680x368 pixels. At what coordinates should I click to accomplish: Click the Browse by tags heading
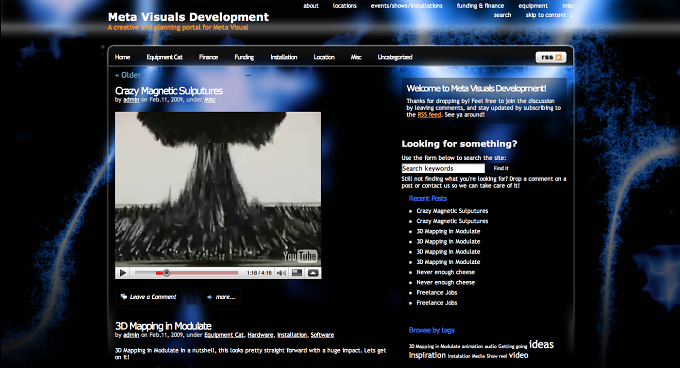pyautogui.click(x=432, y=330)
